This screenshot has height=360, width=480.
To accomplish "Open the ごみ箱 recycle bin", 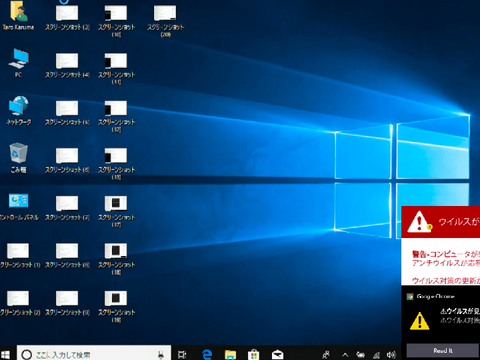I will click(18, 158).
